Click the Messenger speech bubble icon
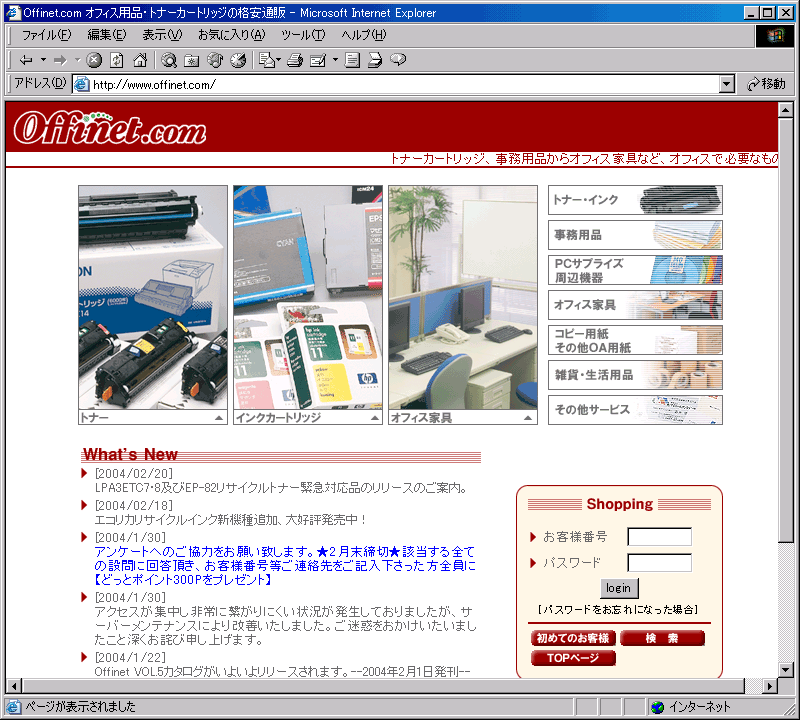The height and width of the screenshot is (720, 800). 398,60
